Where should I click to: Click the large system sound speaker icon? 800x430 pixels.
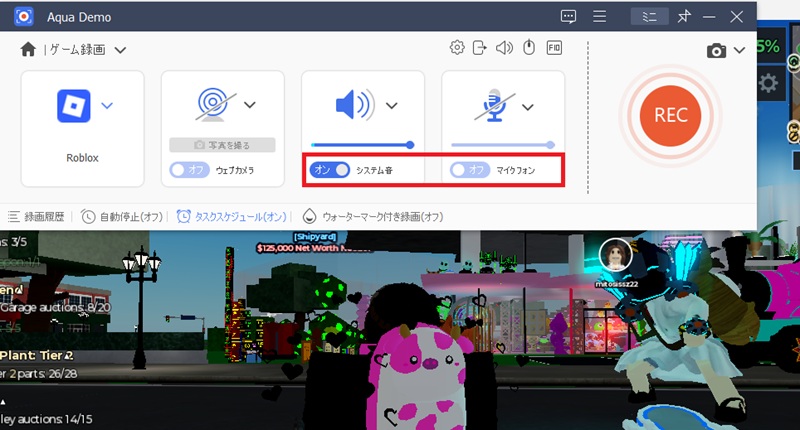pos(355,105)
